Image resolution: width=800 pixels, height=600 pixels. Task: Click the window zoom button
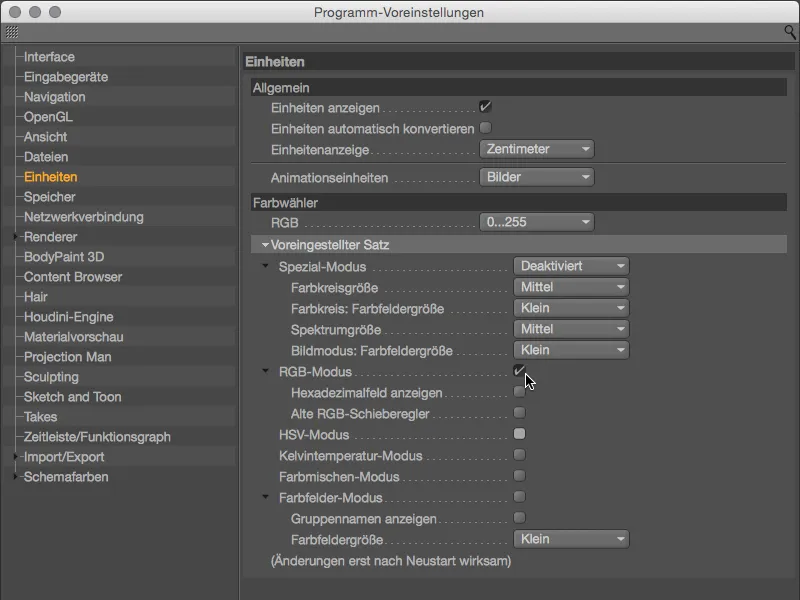(x=55, y=12)
